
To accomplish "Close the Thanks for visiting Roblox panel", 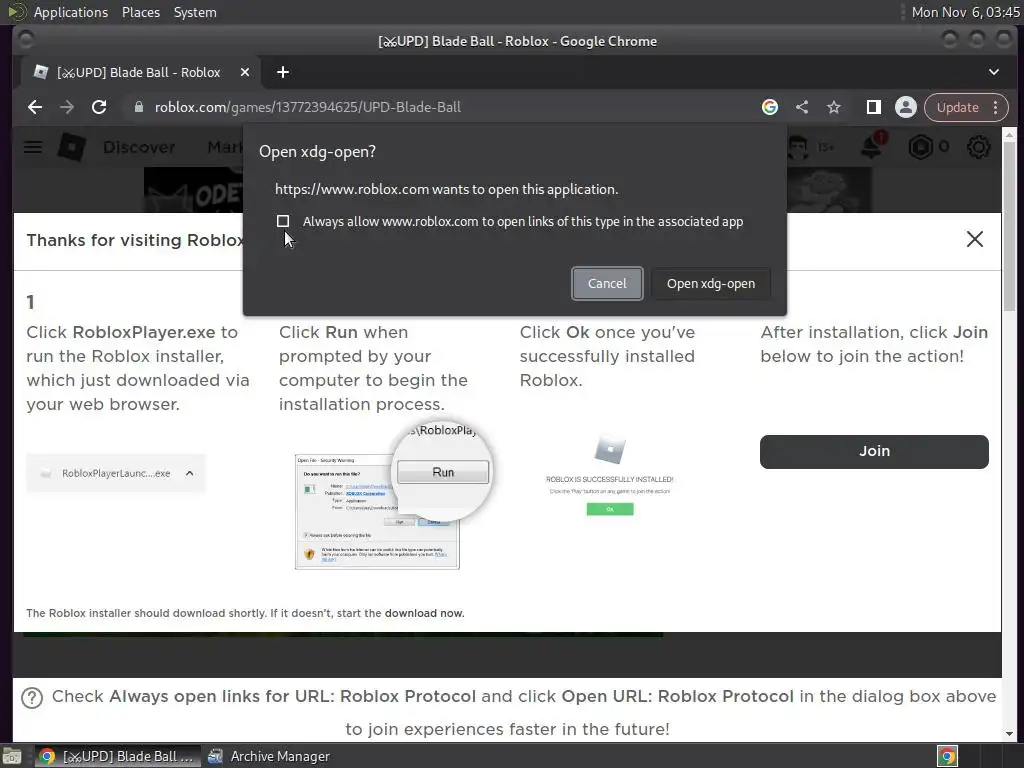I will click(x=974, y=239).
